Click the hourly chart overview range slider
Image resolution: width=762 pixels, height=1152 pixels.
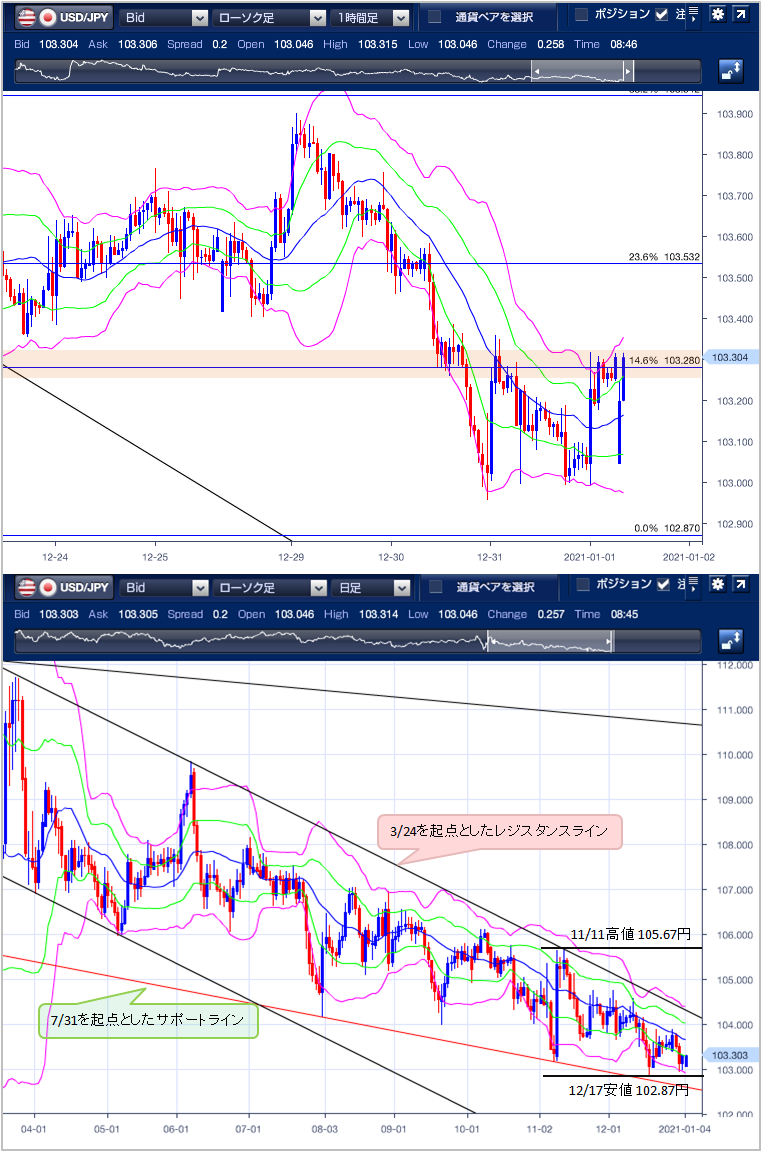coord(580,72)
